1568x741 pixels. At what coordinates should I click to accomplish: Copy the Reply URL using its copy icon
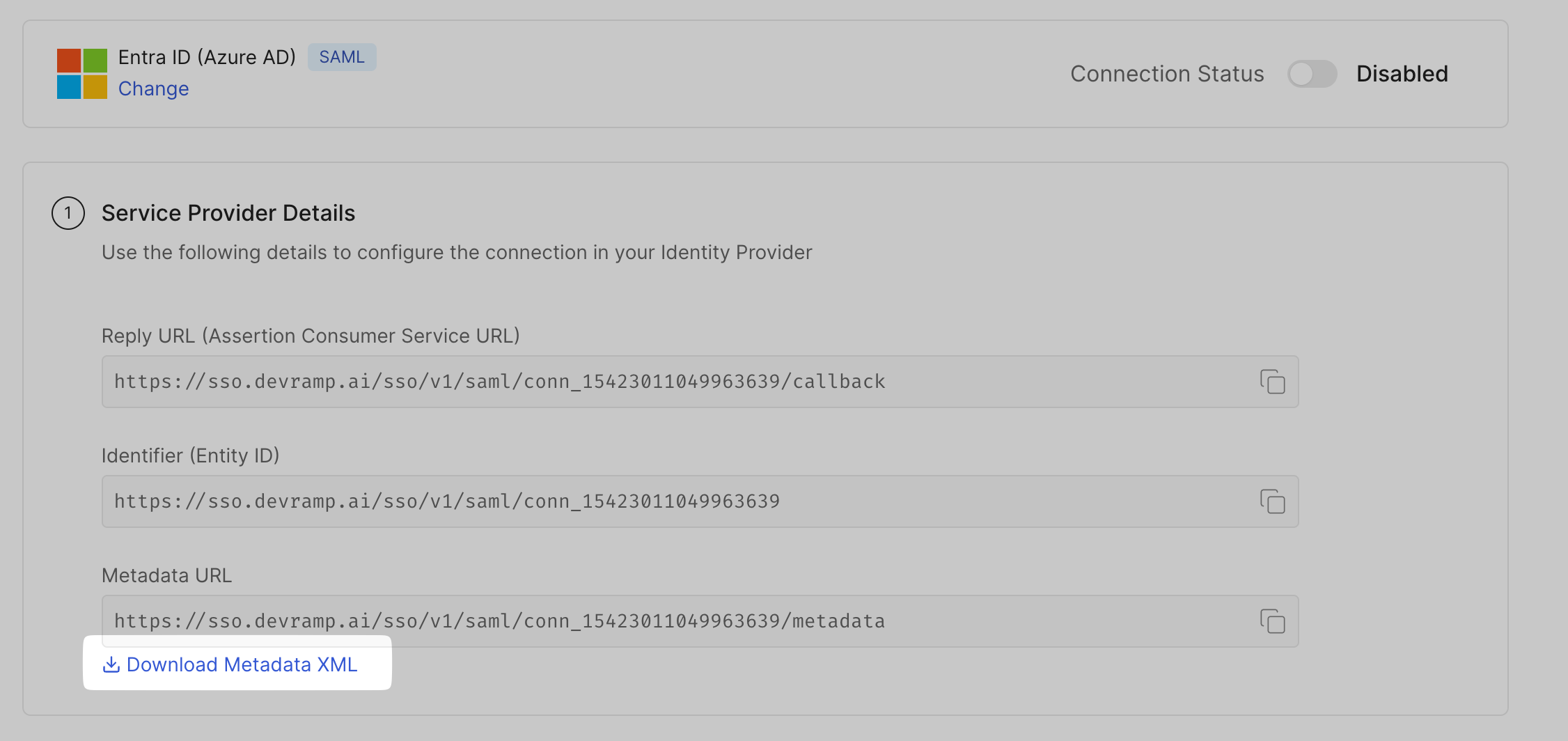tap(1272, 382)
